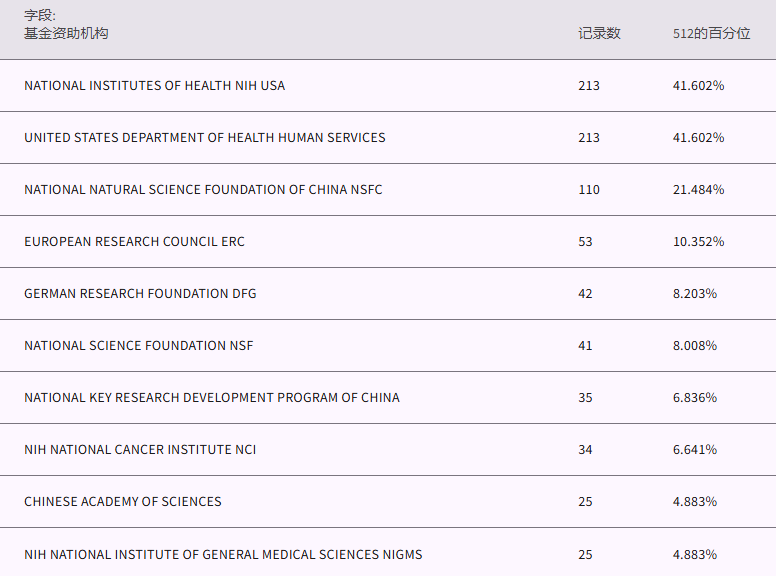Select record count 34 for NCI
This screenshot has height=576, width=776.
(x=585, y=450)
